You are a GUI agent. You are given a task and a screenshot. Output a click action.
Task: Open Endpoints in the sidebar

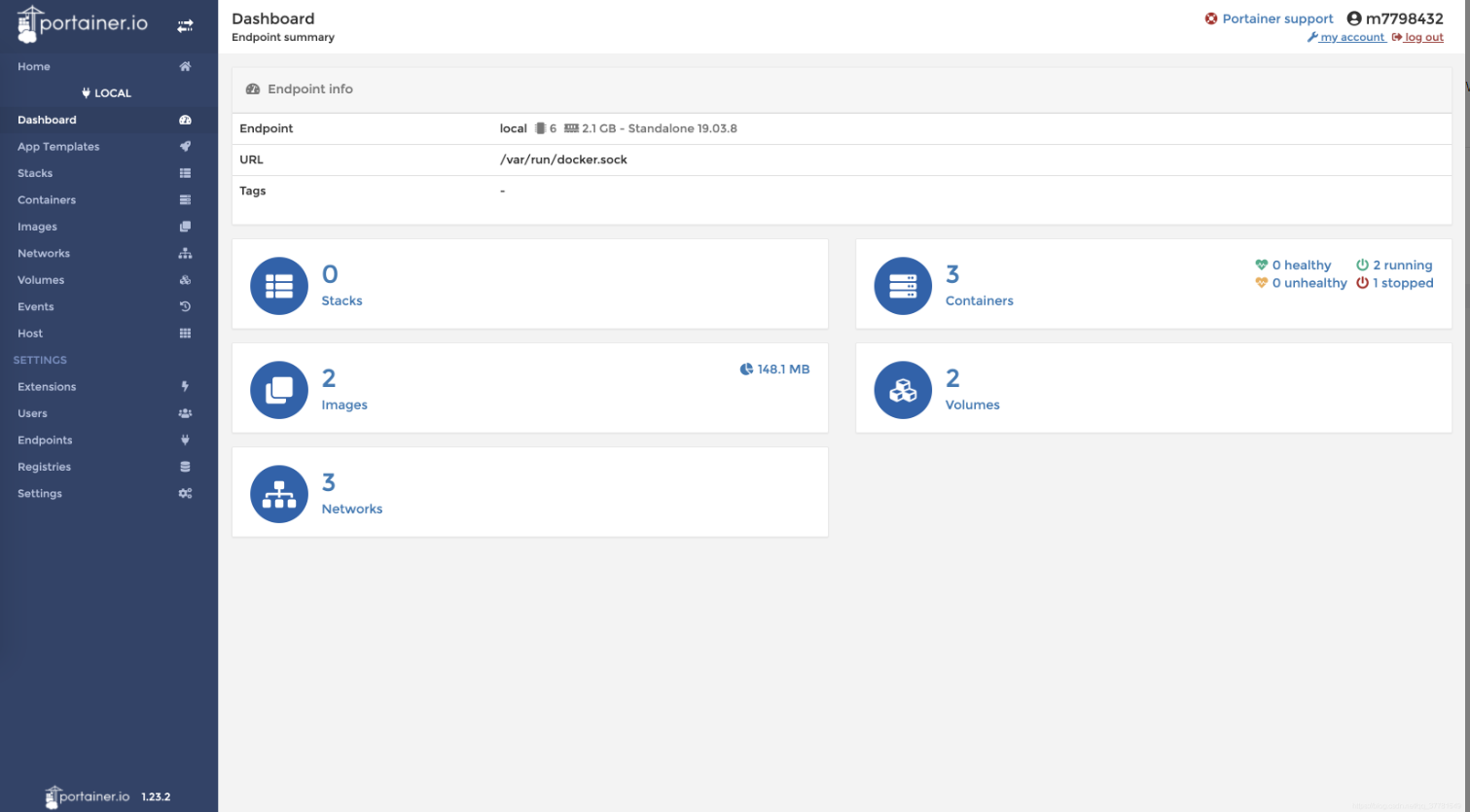pos(45,441)
